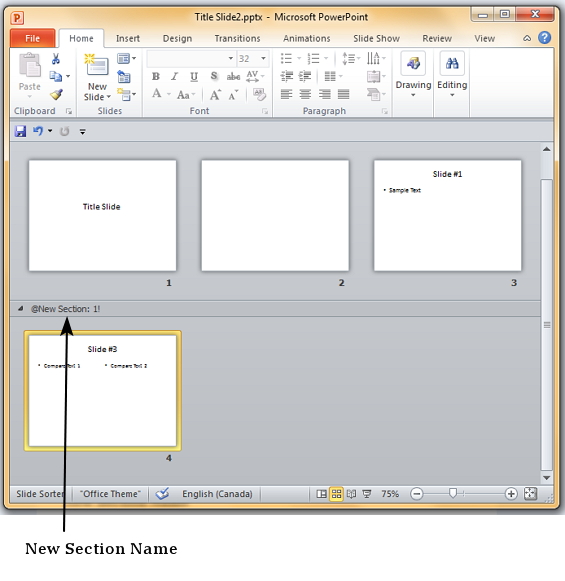Viewport: 565px width, 581px height.
Task: Switch to Normal view button
Action: 321,494
